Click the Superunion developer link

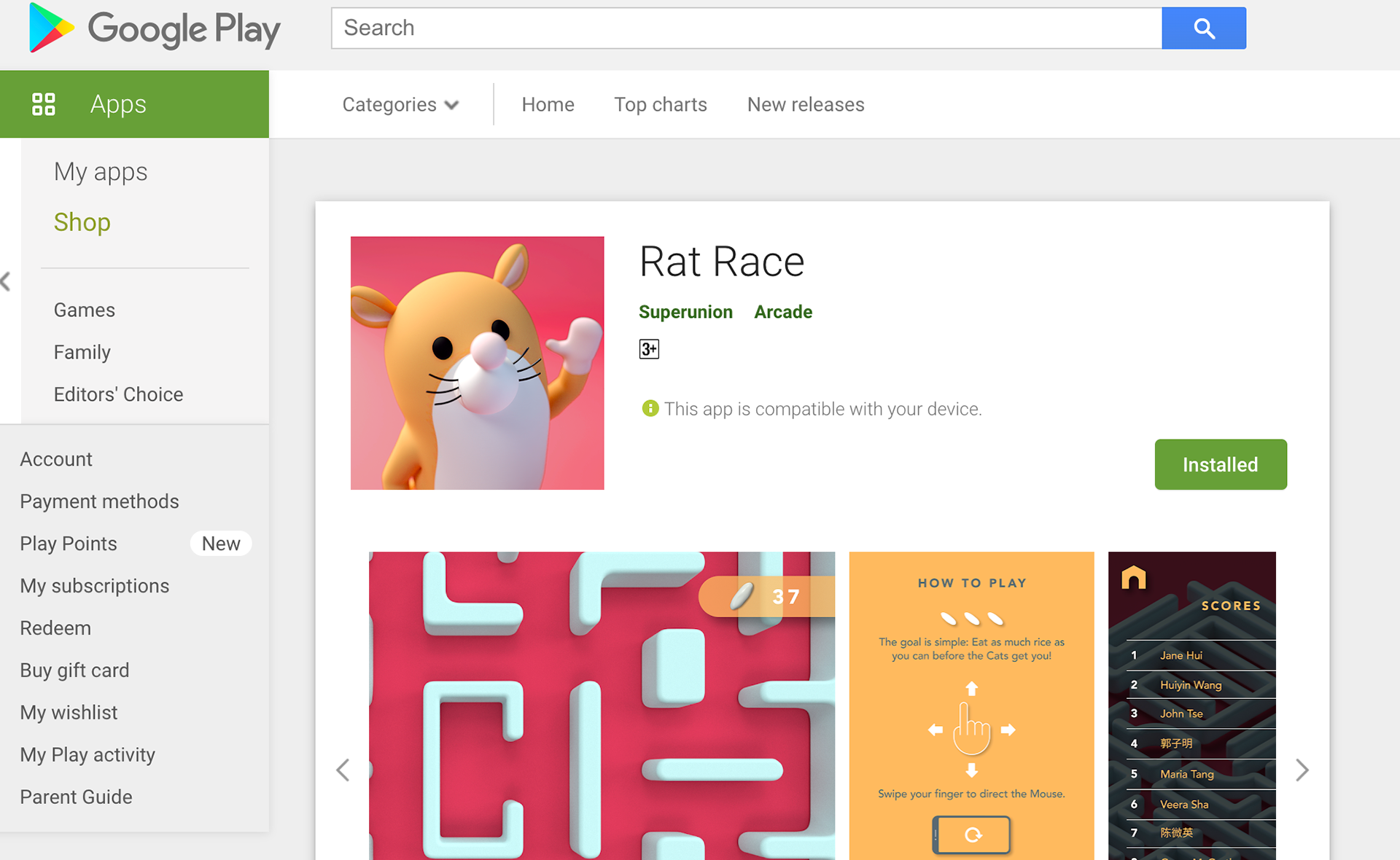pos(685,312)
